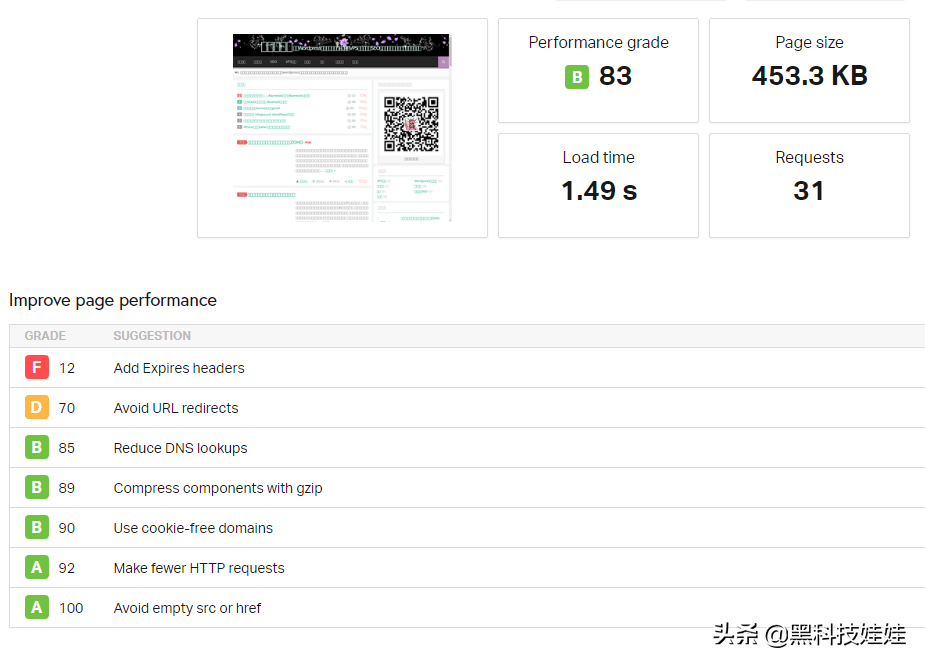
Task: Click the B grade badge for DNS lookups
Action: coord(37,447)
